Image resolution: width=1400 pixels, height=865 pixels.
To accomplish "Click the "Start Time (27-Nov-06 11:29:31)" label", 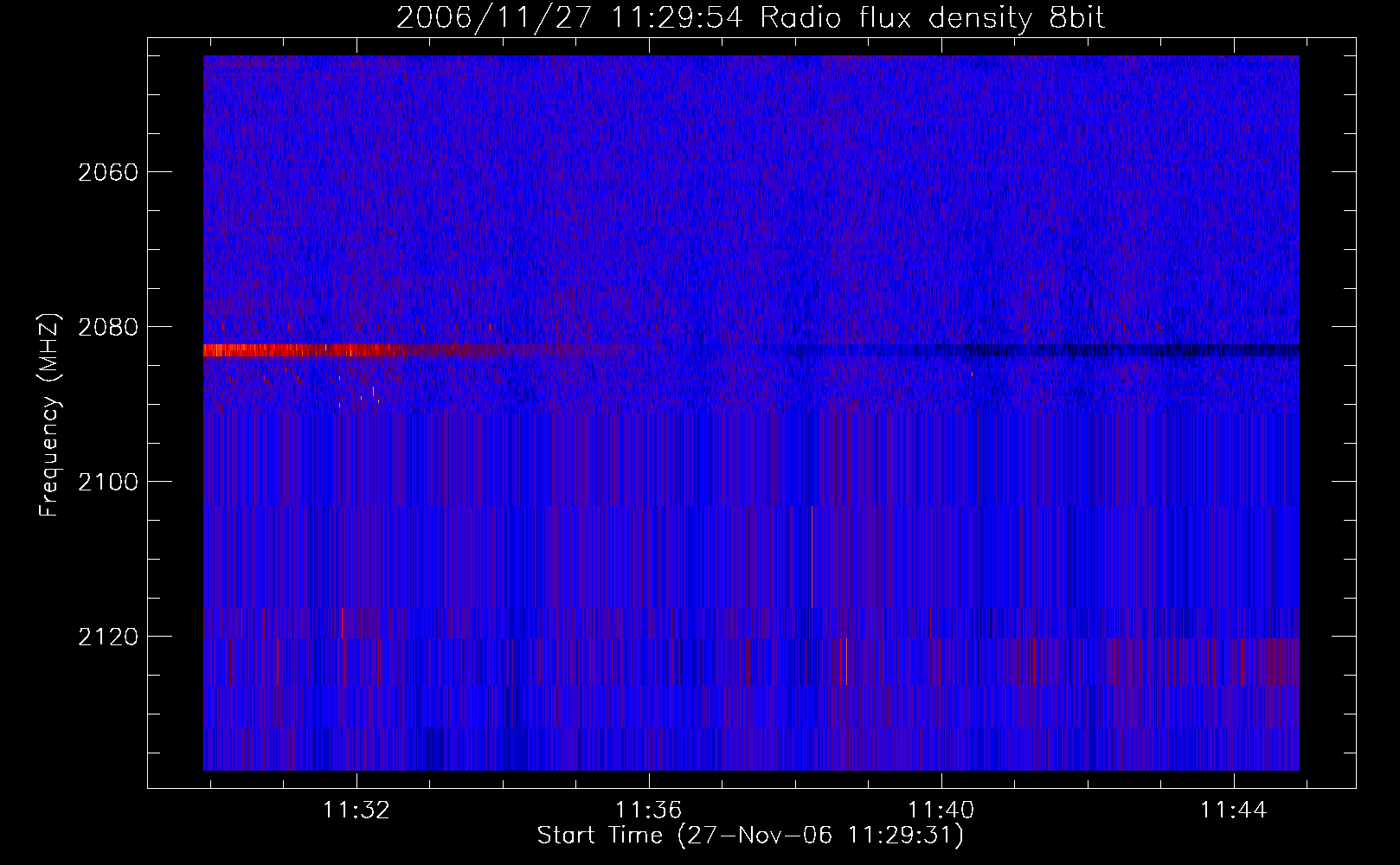I will [x=750, y=836].
